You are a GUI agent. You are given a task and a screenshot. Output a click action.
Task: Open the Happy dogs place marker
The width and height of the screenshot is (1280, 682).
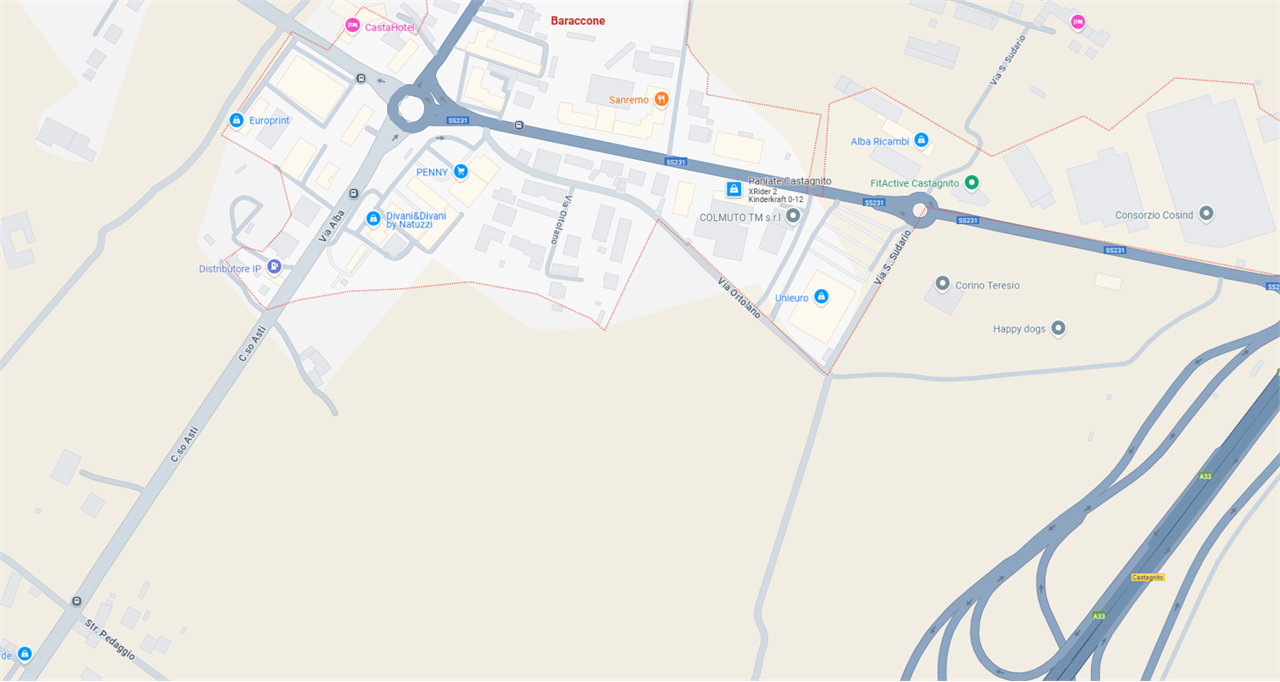click(x=1058, y=328)
